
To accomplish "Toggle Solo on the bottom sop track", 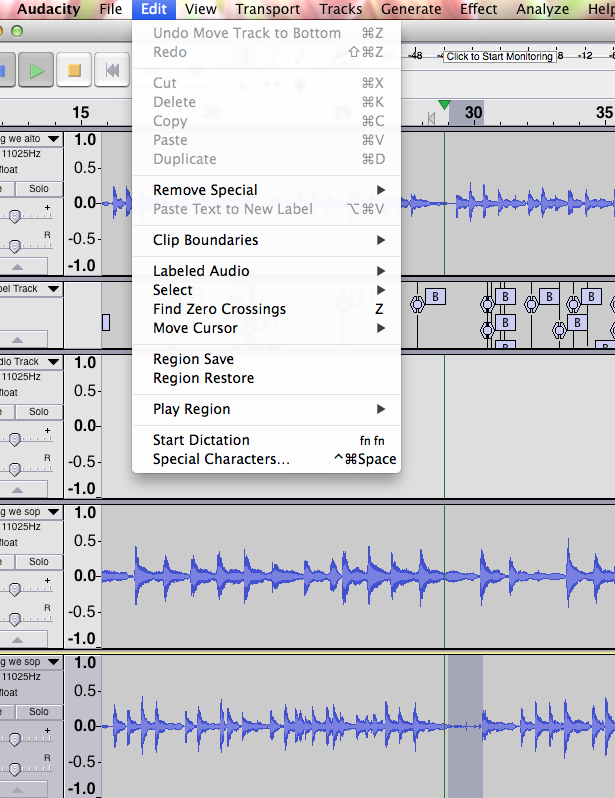I will pos(38,712).
